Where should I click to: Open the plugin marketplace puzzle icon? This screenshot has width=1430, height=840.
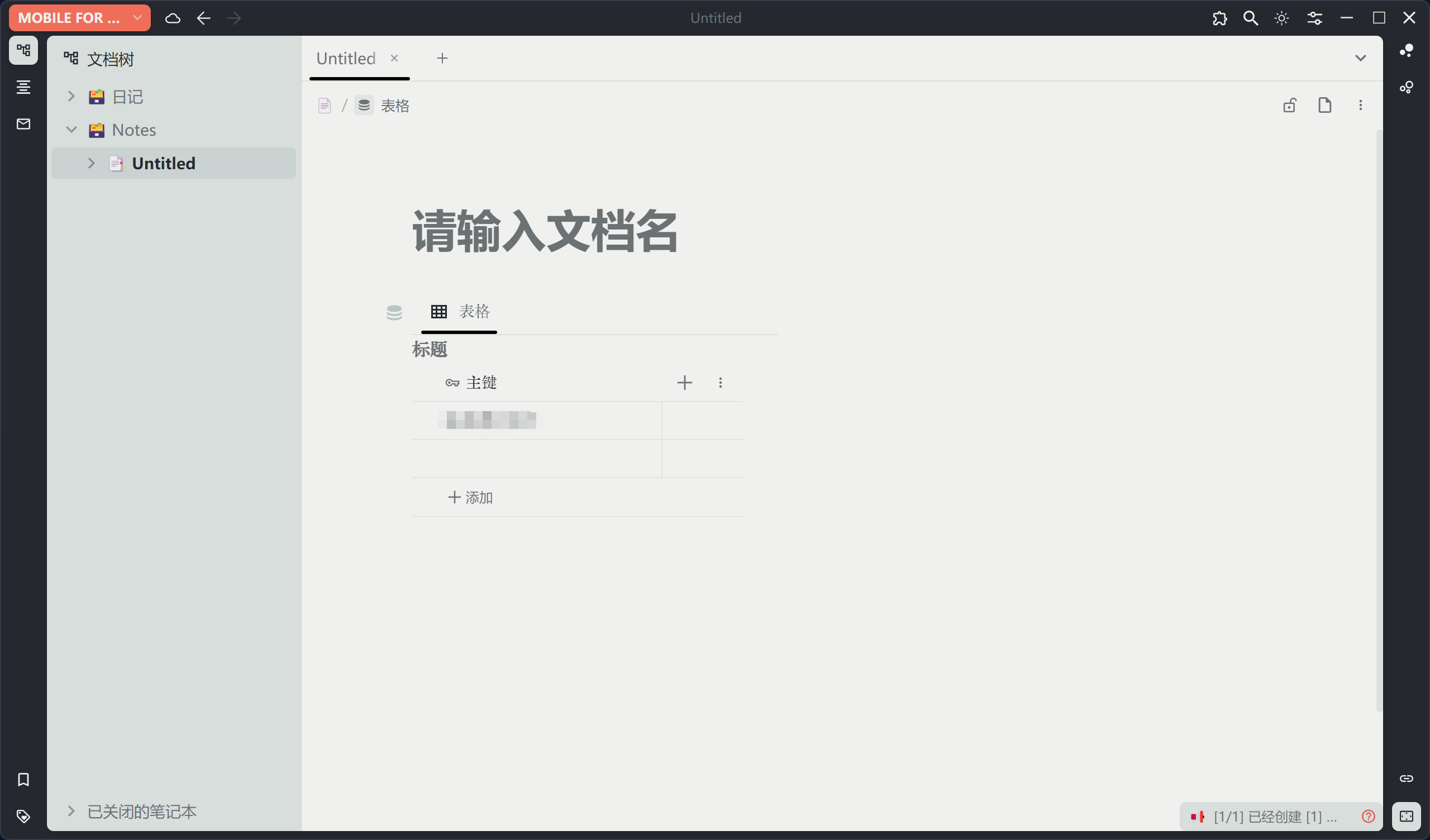pos(1219,18)
